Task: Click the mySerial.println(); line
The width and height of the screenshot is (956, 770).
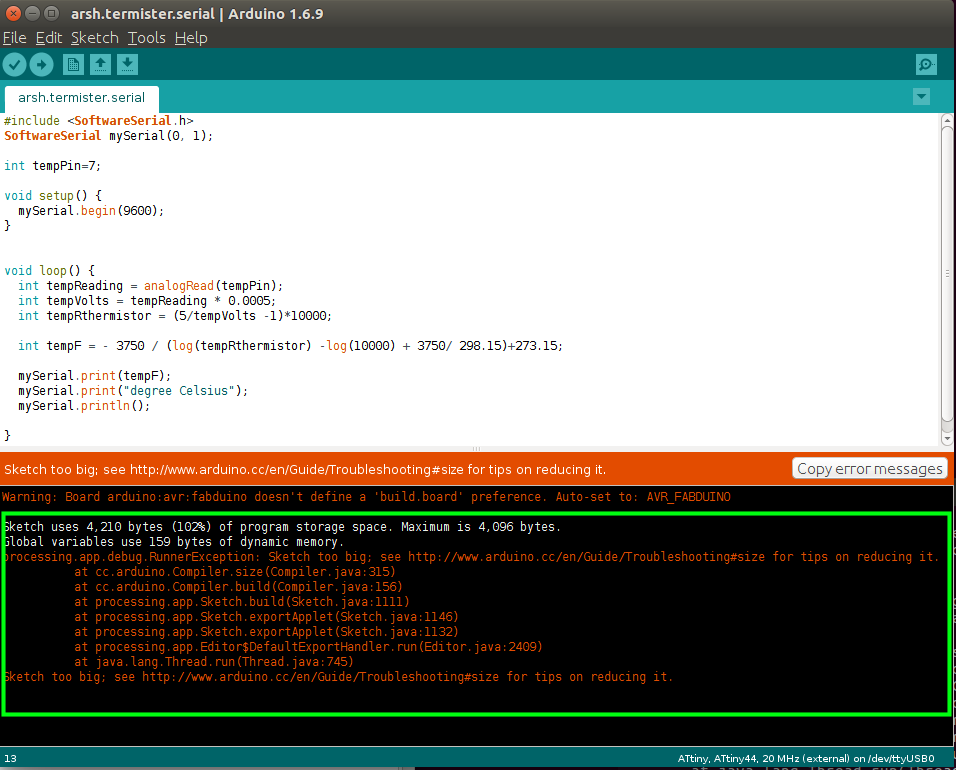Action: tap(84, 406)
